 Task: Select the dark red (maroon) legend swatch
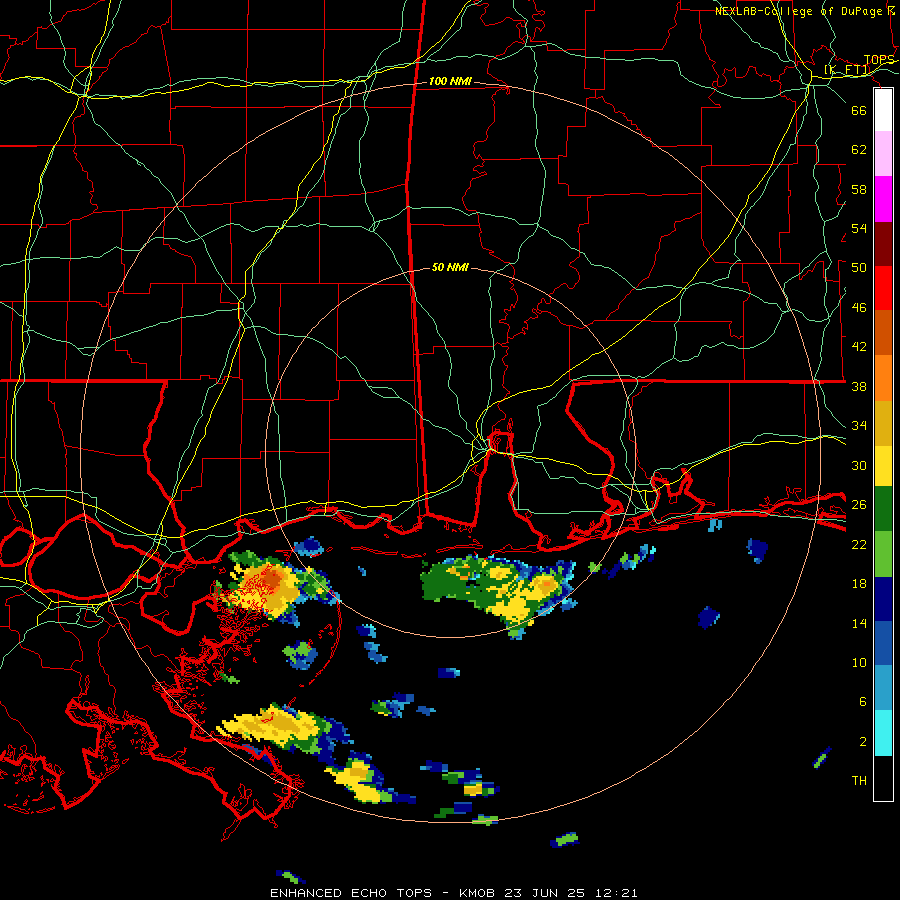[x=883, y=243]
